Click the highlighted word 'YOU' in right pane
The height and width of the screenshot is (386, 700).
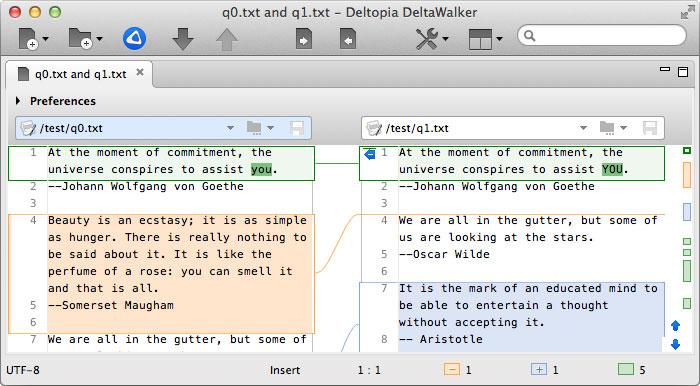point(612,170)
